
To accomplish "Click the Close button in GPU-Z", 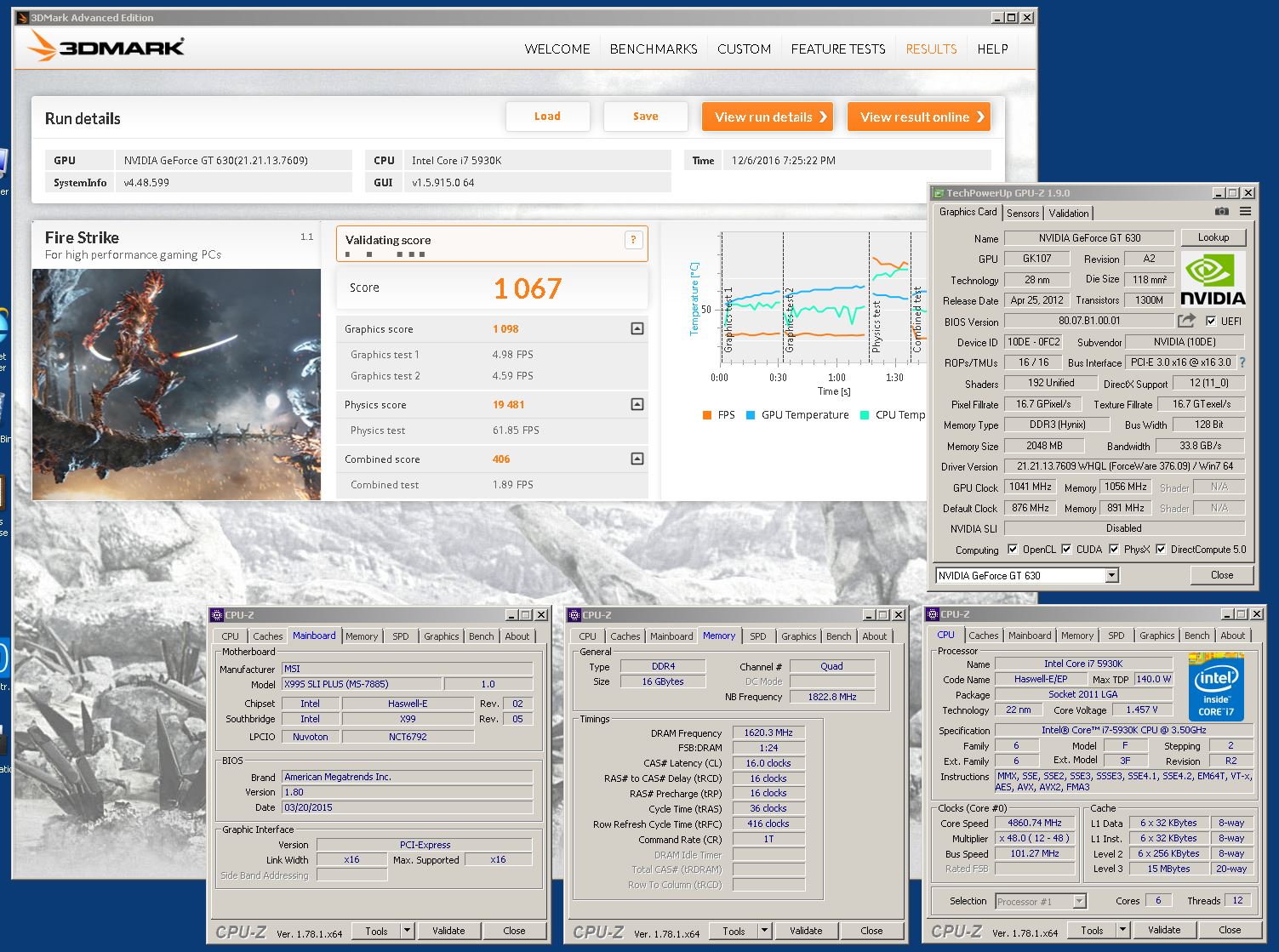I will coord(1222,575).
